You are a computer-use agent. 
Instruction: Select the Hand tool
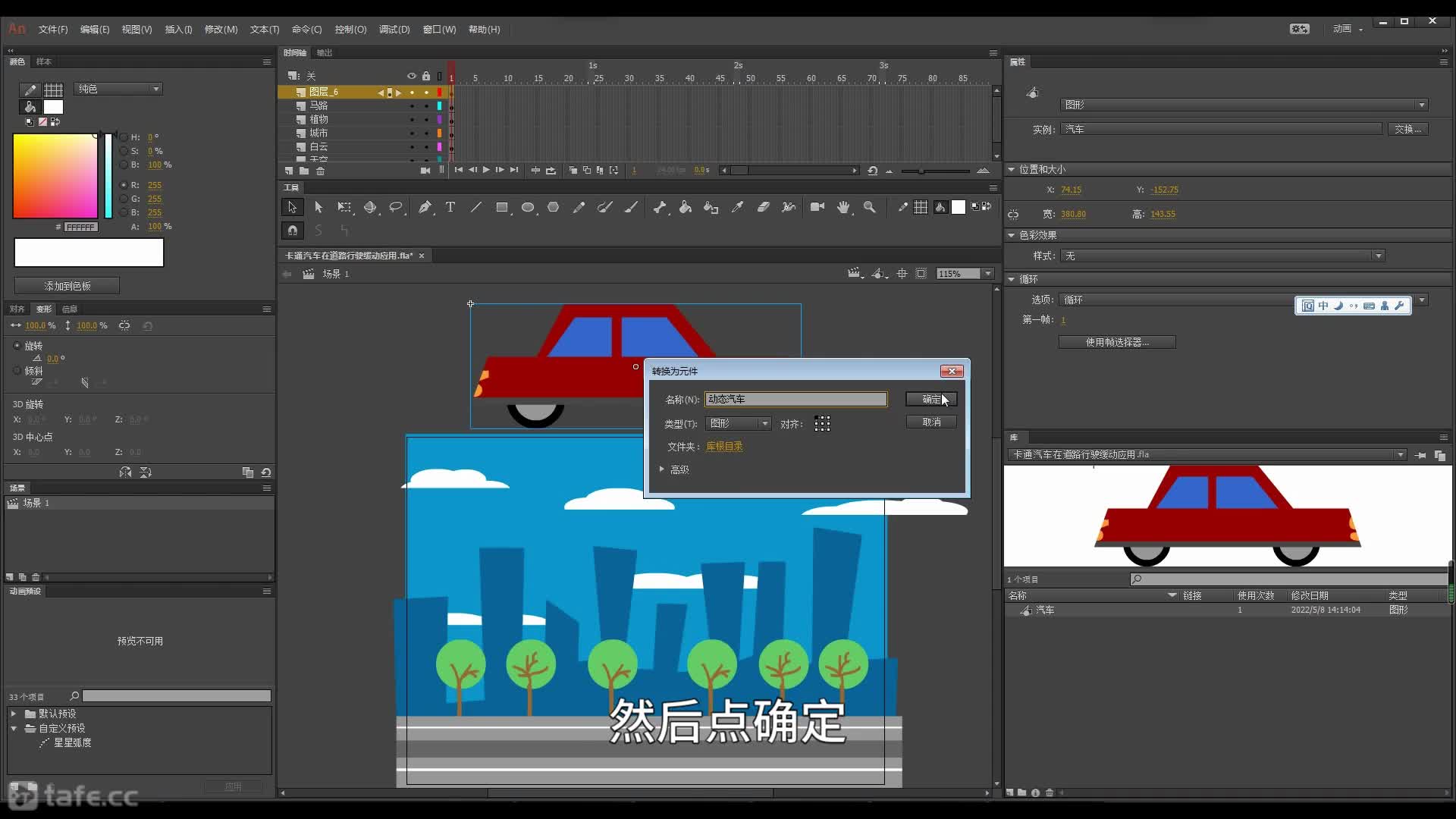coord(843,207)
